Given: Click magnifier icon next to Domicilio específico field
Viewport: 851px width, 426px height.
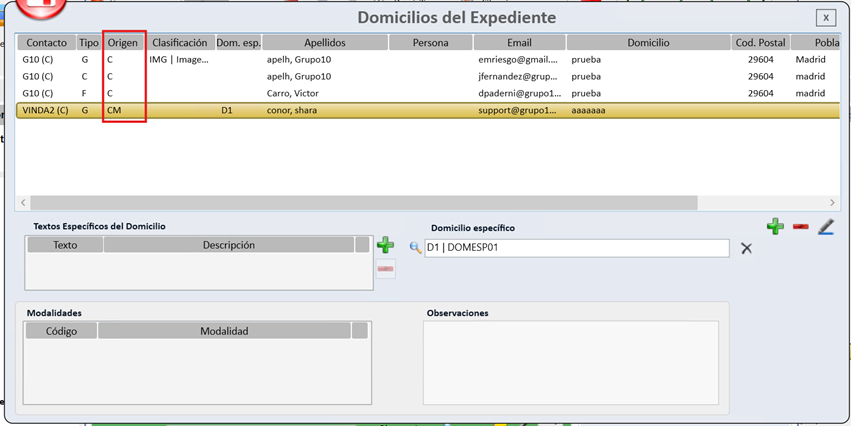Looking at the screenshot, I should pos(416,248).
